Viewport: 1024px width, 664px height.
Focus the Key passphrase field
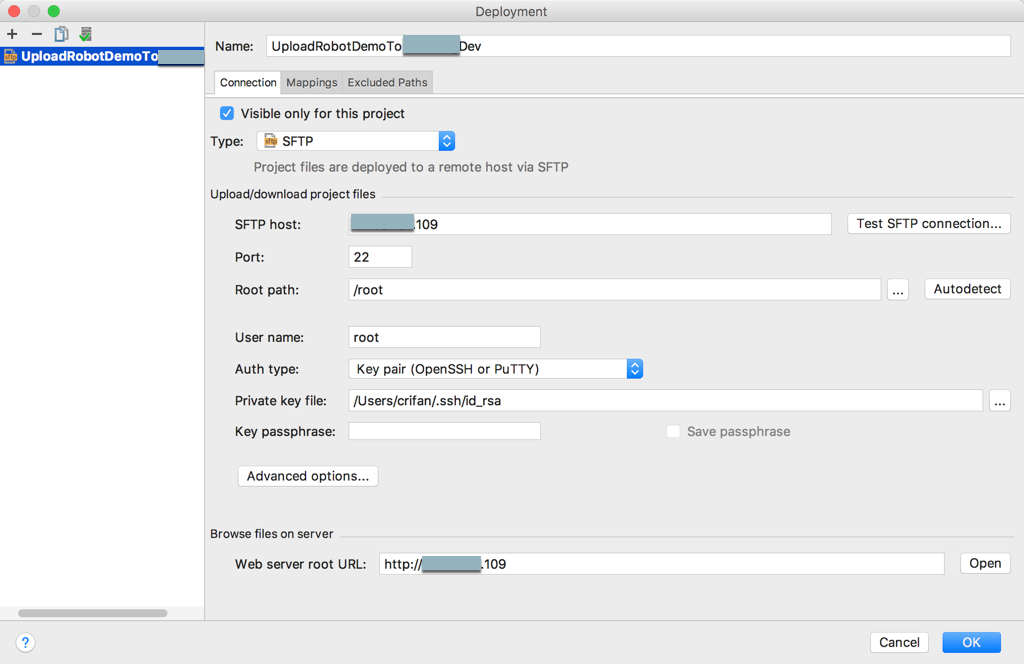click(x=444, y=431)
